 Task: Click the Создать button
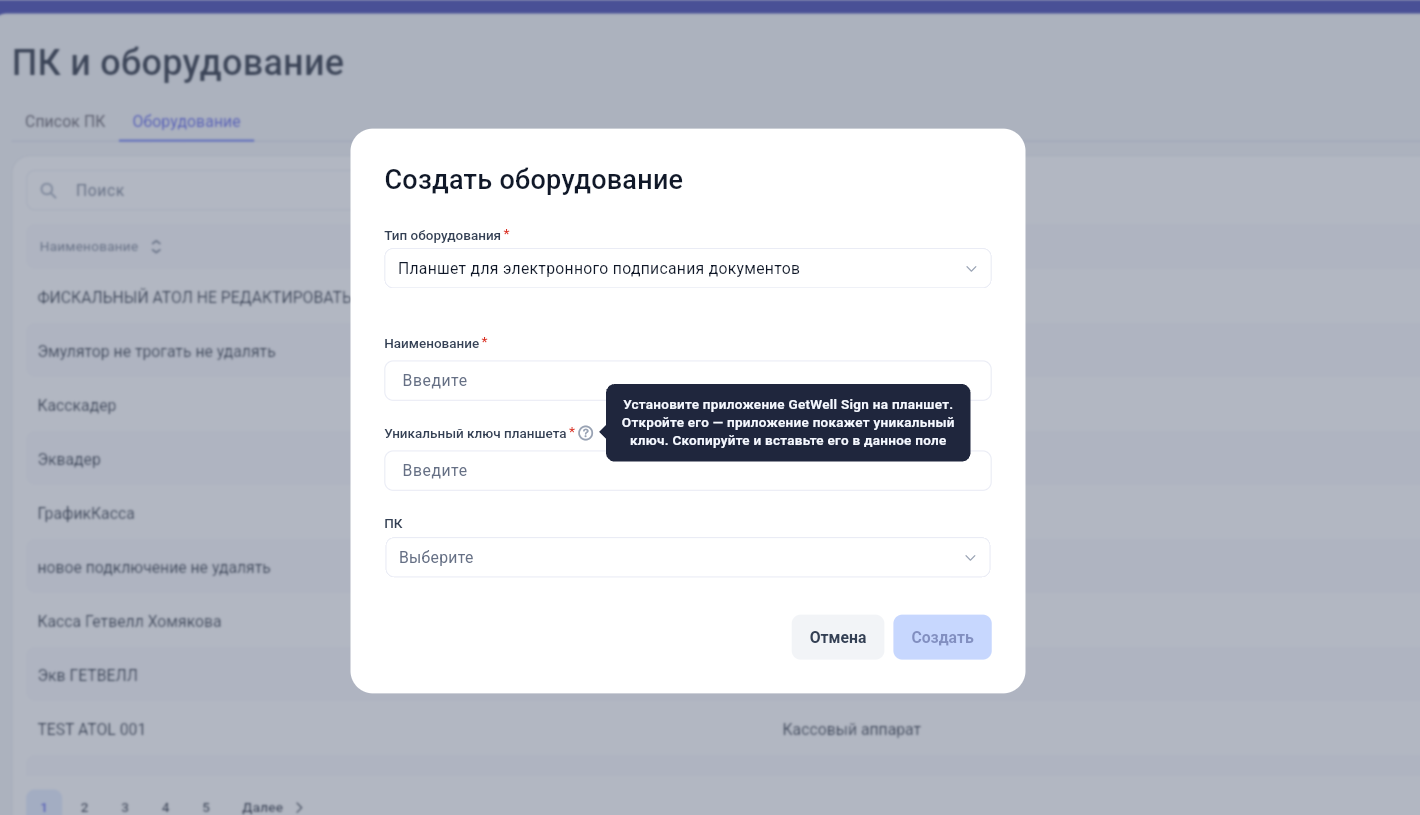(x=942, y=637)
